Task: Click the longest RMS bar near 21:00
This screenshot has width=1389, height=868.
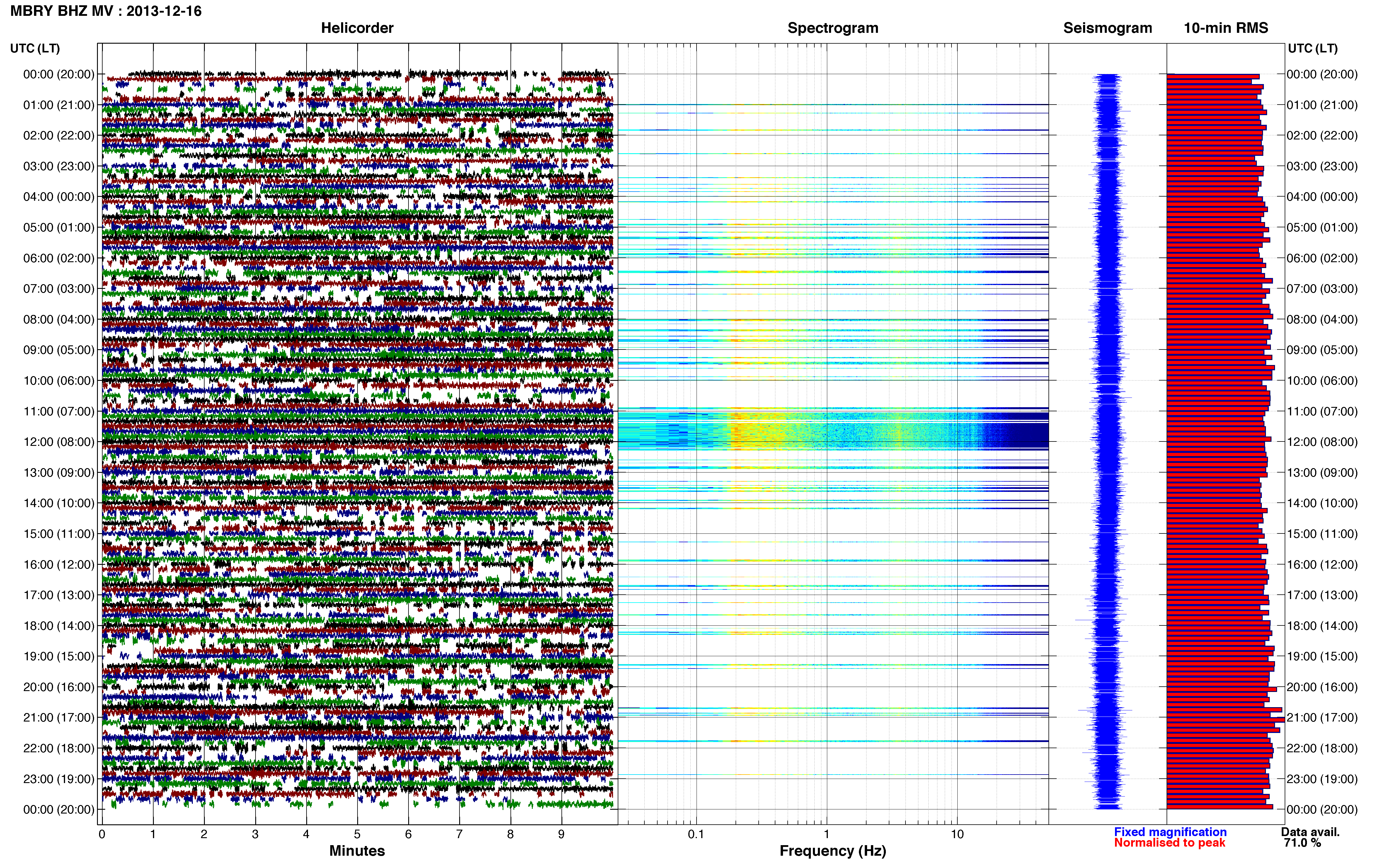Action: point(1225,719)
